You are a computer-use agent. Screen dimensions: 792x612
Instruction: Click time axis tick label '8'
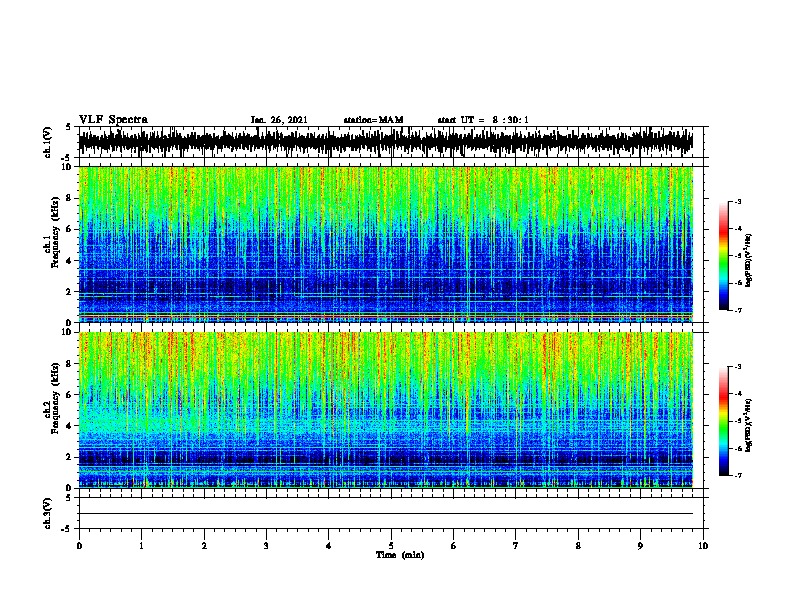pos(578,546)
